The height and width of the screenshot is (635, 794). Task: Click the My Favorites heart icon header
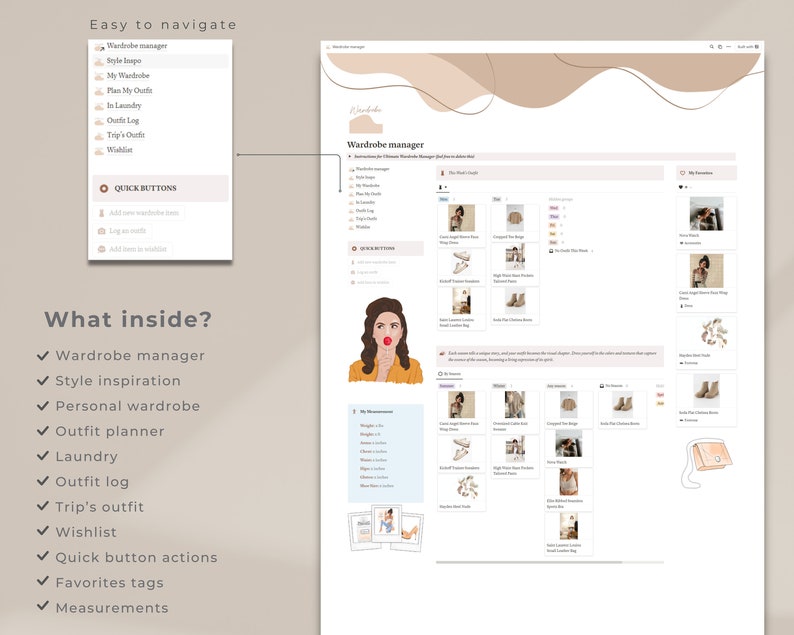point(682,173)
